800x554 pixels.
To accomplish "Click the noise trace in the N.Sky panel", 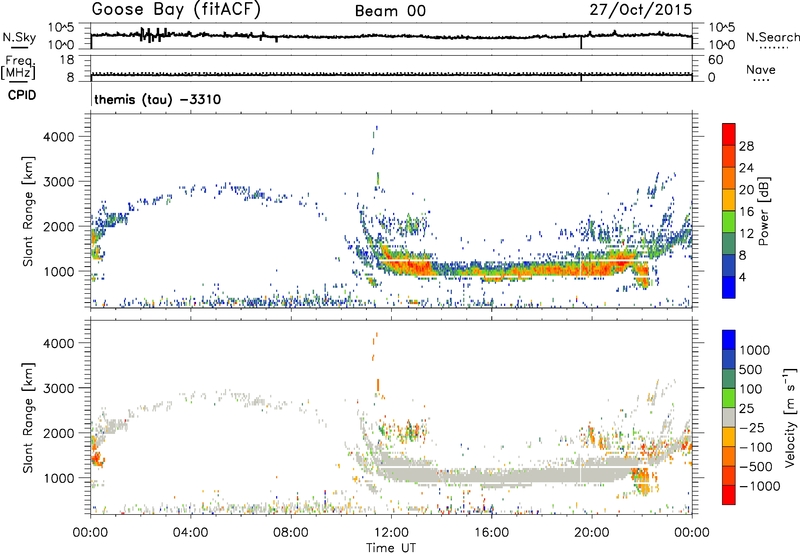I will [391, 36].
